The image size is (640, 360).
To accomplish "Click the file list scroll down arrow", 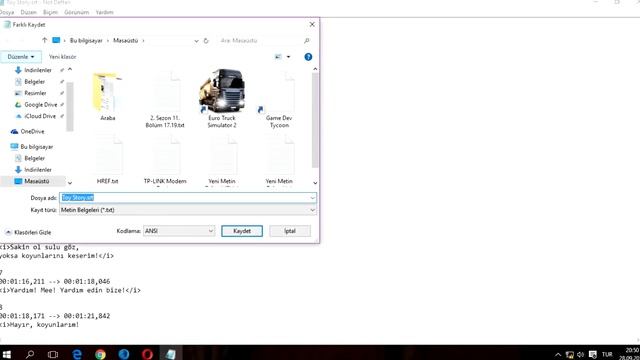I will pos(315,183).
